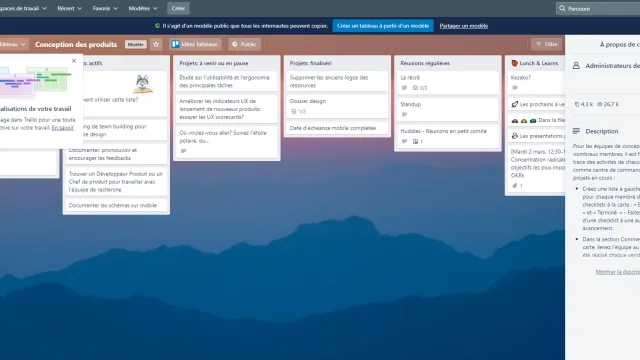Click the attachment icon on Mardi 2 mars card
The width and height of the screenshot is (640, 360).
[x=515, y=186]
